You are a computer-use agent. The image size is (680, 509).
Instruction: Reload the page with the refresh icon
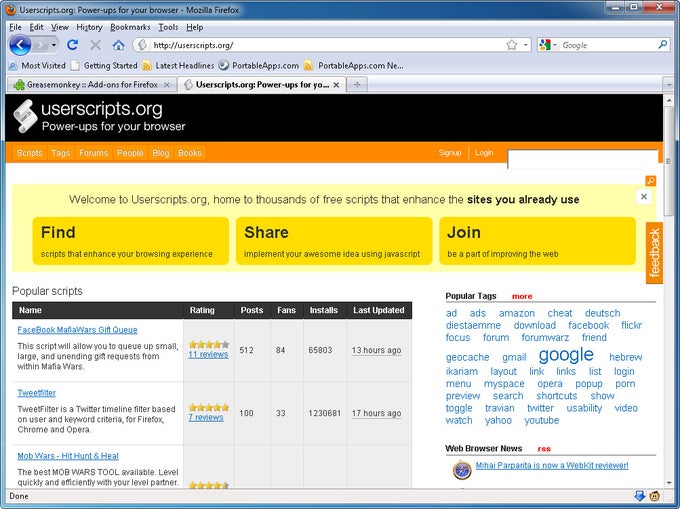[72, 45]
